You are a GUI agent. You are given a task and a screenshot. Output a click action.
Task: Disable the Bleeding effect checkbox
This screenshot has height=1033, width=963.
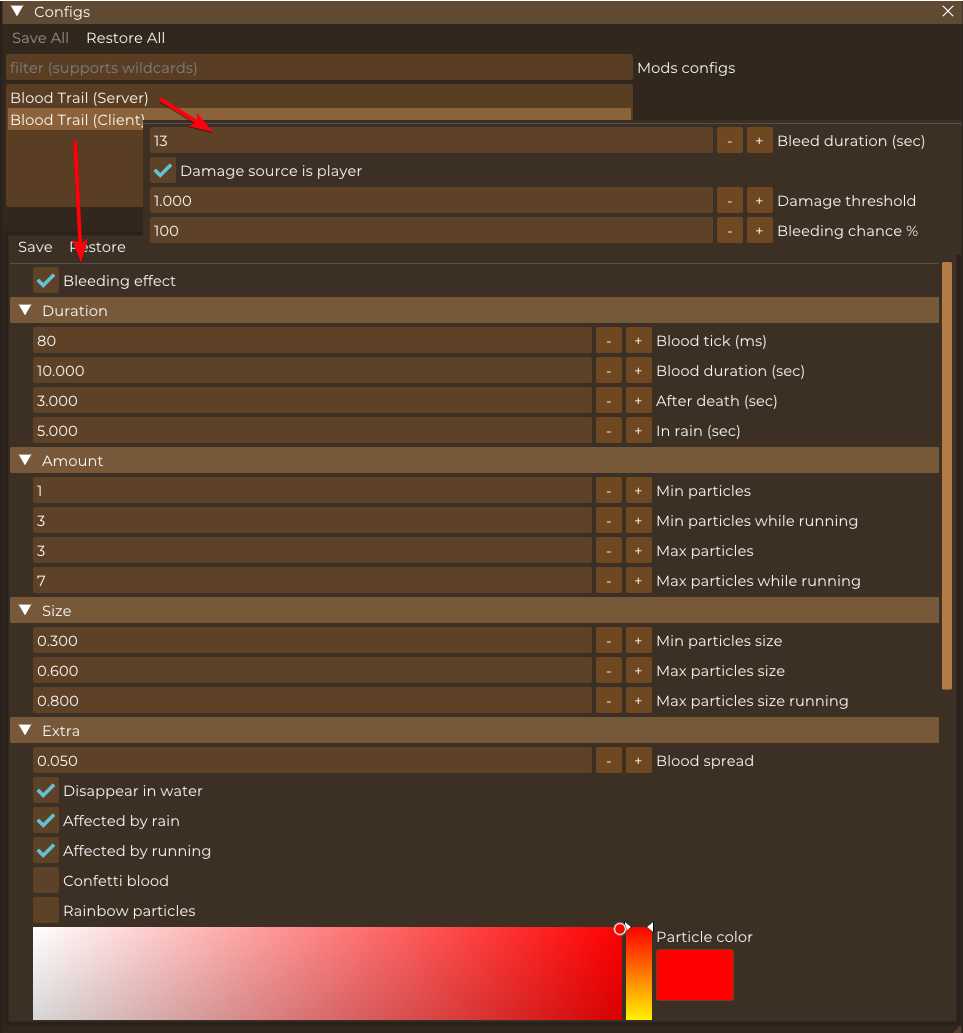pyautogui.click(x=46, y=281)
